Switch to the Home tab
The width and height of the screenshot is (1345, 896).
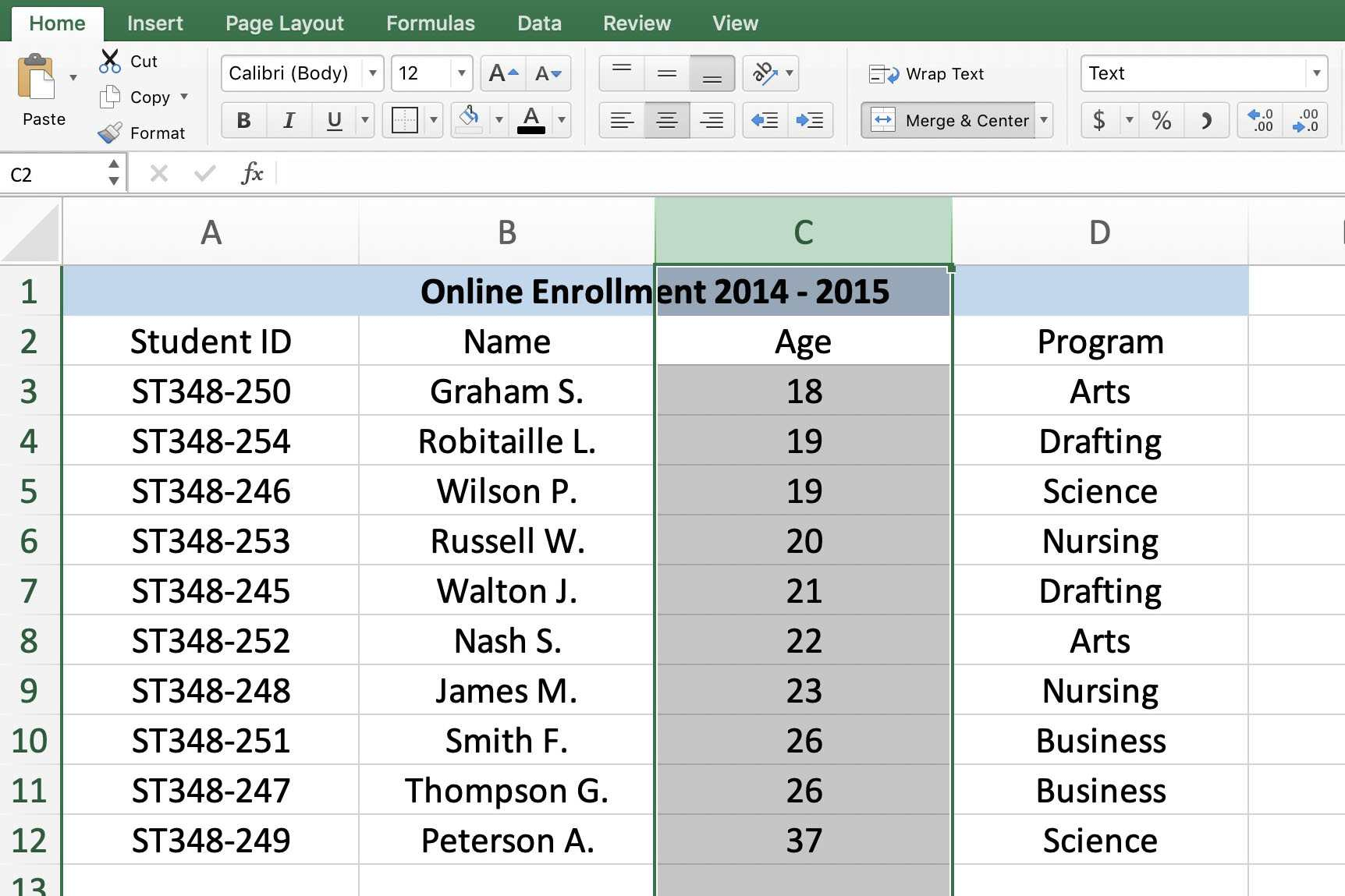click(57, 23)
